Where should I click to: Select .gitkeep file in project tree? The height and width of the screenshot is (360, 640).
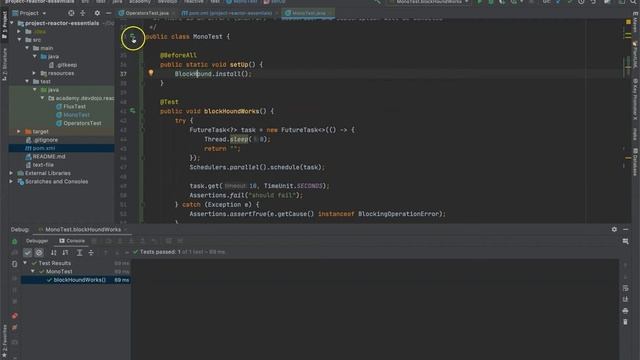(x=67, y=65)
